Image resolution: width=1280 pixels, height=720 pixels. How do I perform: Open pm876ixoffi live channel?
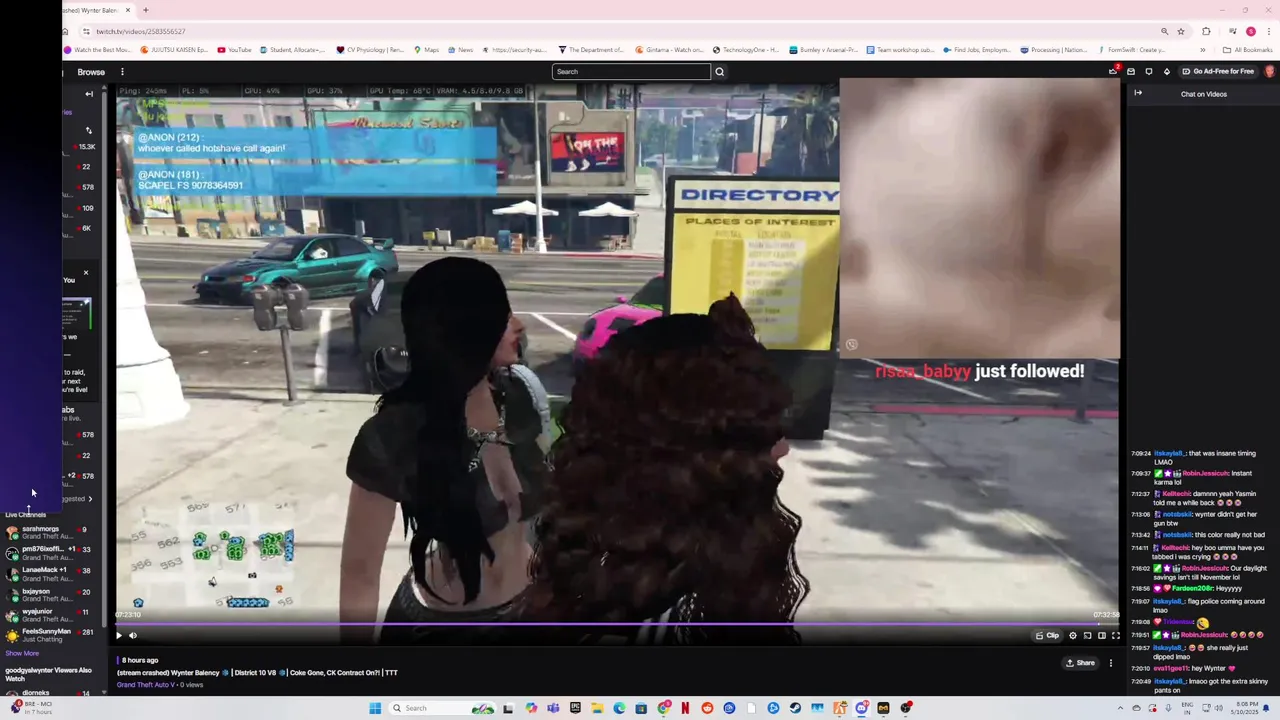pyautogui.click(x=48, y=553)
